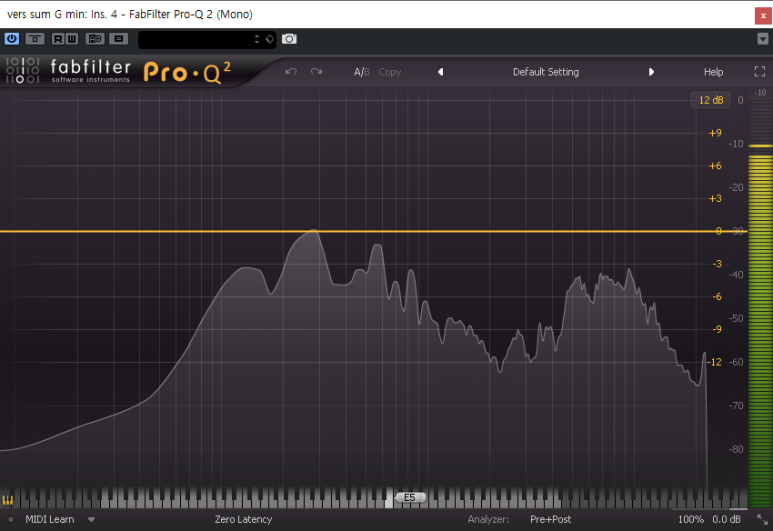Viewport: 773px width, 531px height.
Task: Go to next preset arrow
Action: click(651, 72)
